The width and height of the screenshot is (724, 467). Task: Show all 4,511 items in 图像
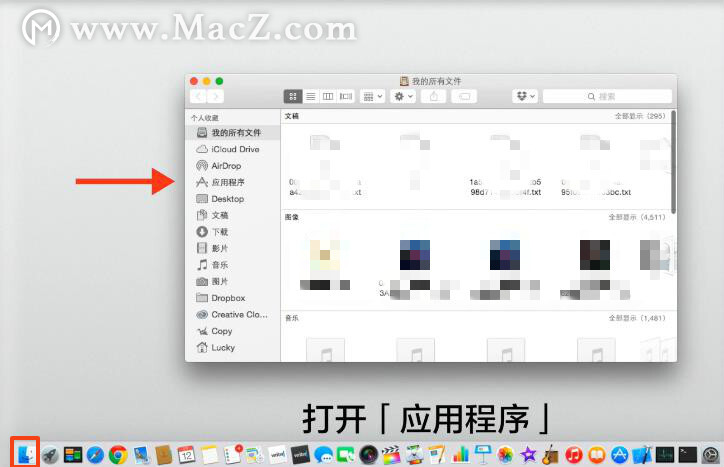point(637,217)
